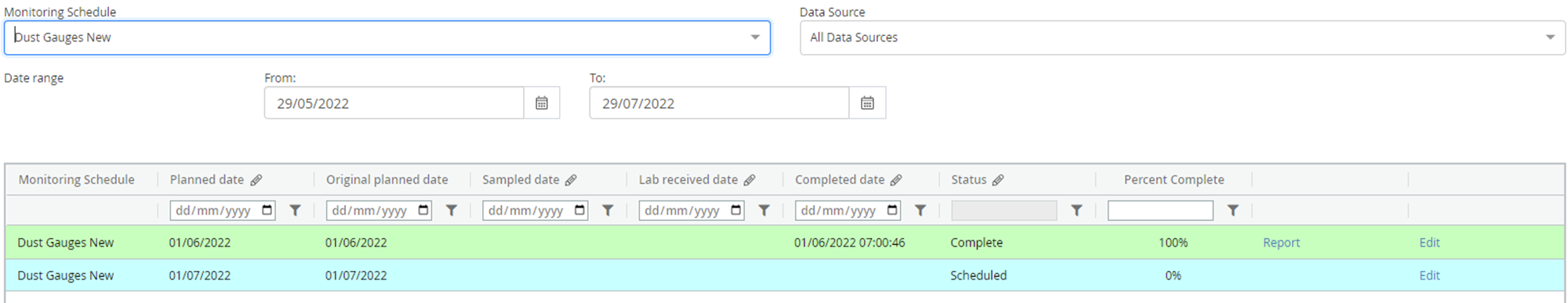This screenshot has height=303, width=1568.
Task: Click pencil icon beside Planned date header
Action: [x=256, y=180]
